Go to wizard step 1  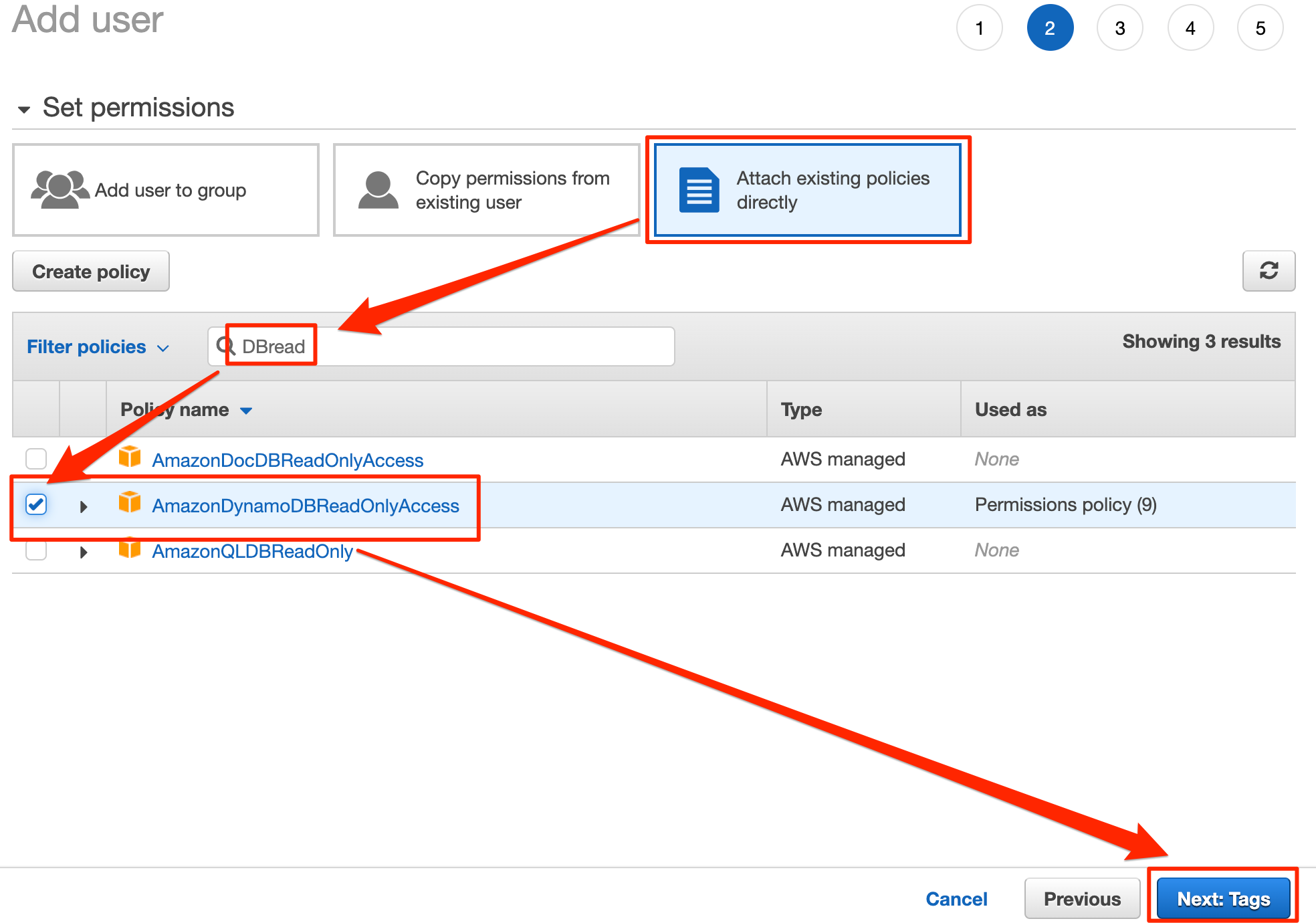980,28
